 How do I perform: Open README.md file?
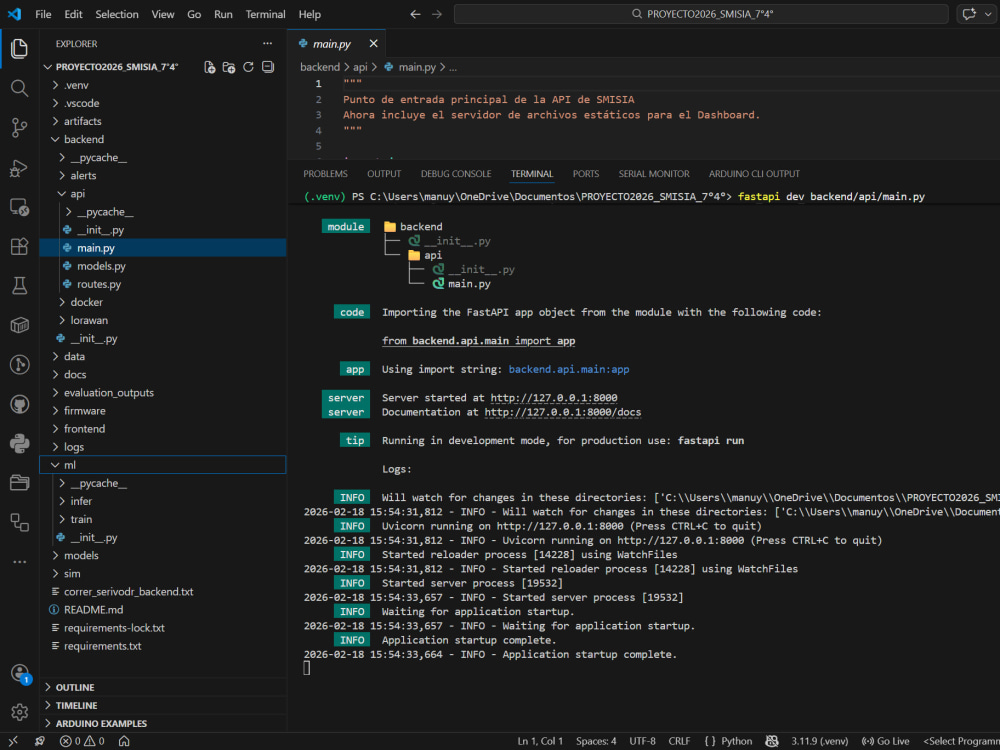click(163, 610)
